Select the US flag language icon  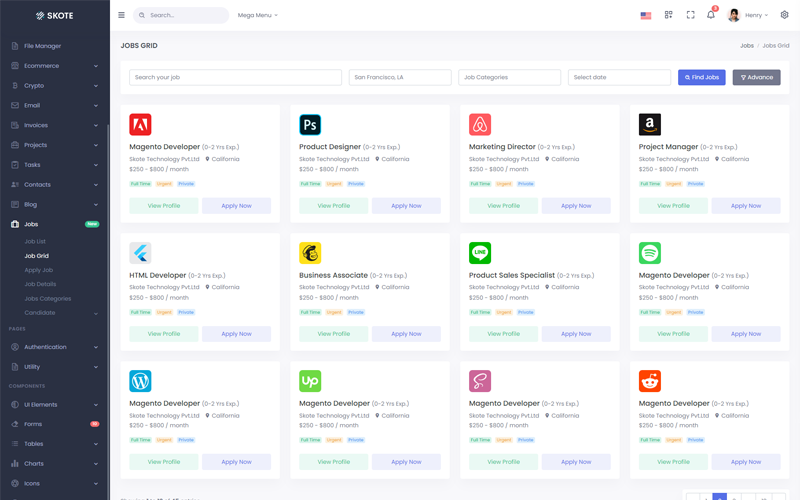646,15
